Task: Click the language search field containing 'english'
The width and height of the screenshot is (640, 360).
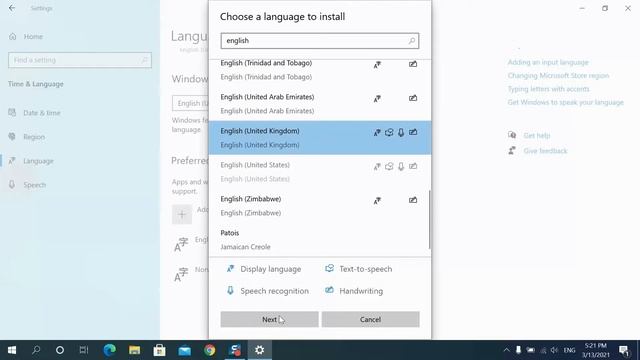Action: (320, 41)
